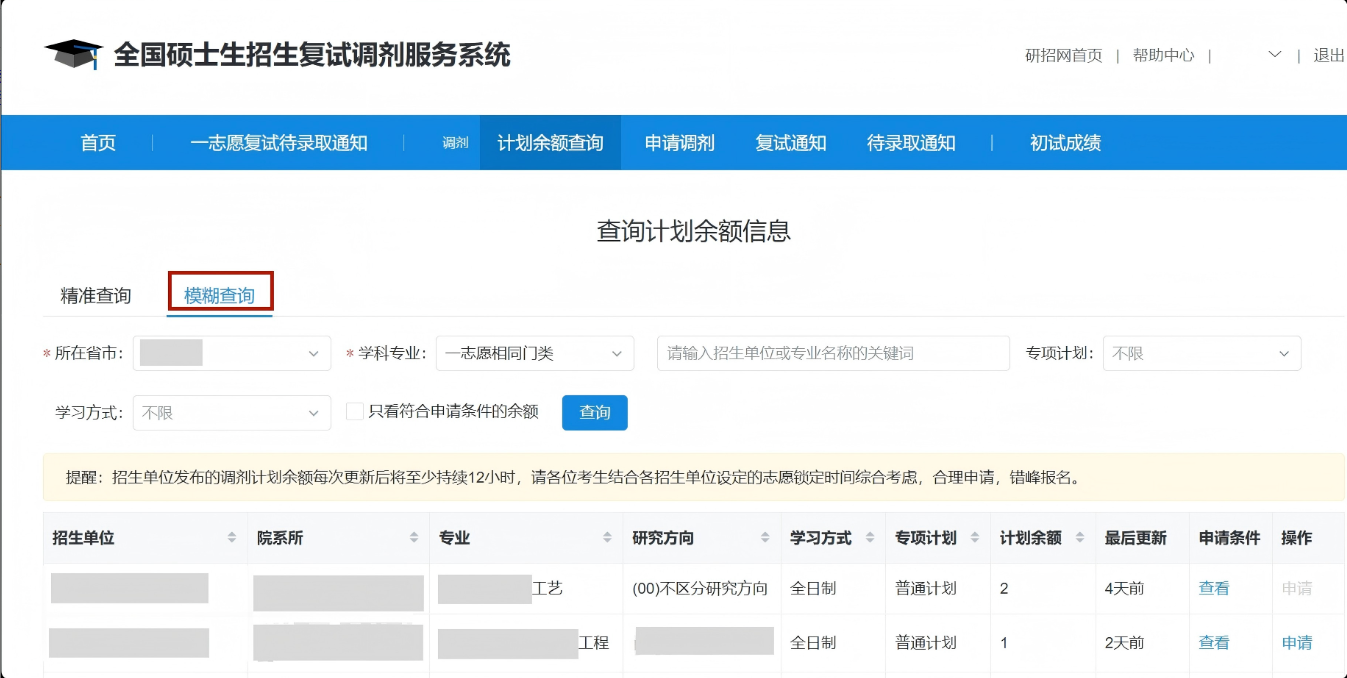Screen dimensions: 1347x678
Task: Click the keyword search input field
Action: (832, 353)
